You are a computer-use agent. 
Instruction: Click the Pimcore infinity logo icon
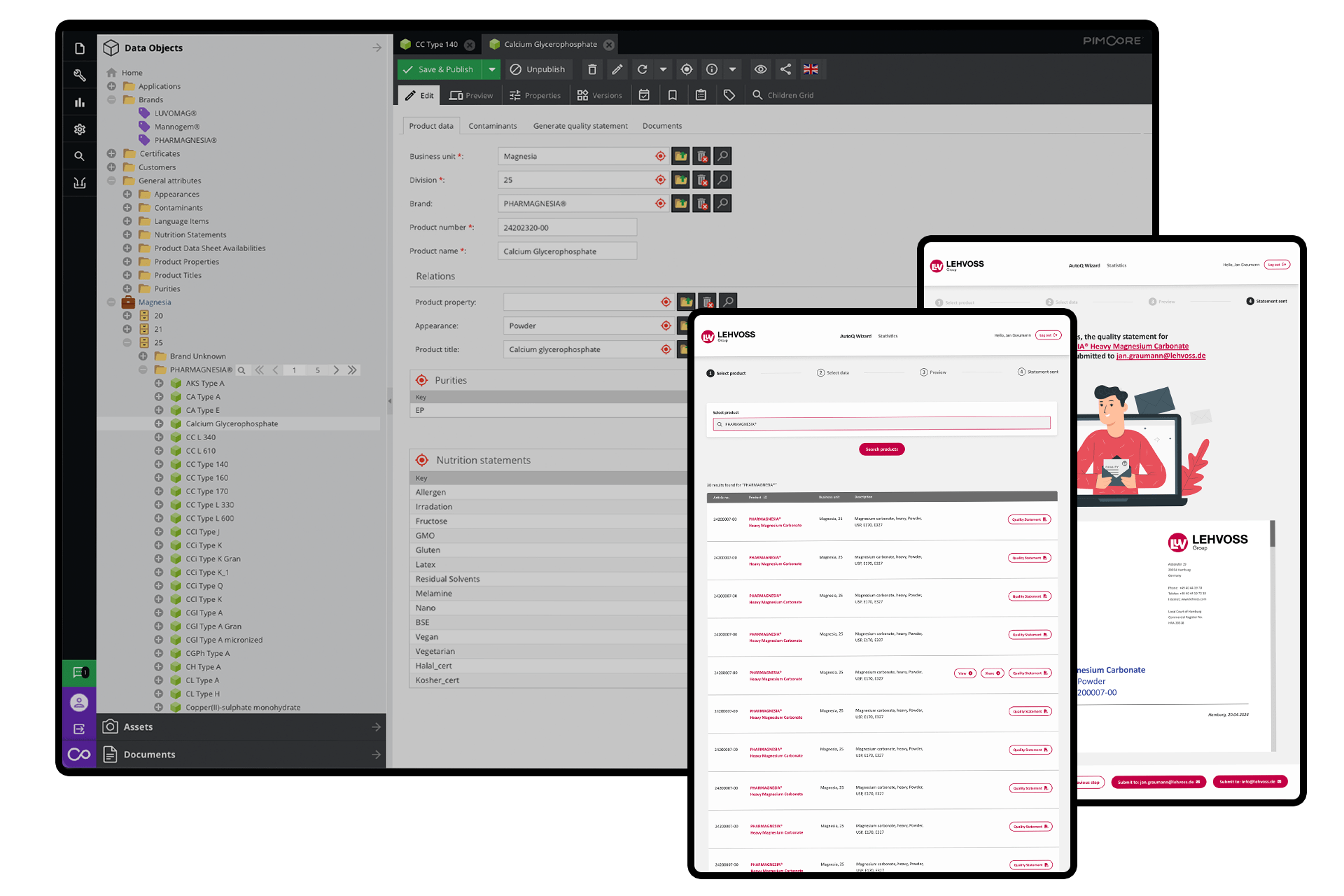pyautogui.click(x=79, y=754)
